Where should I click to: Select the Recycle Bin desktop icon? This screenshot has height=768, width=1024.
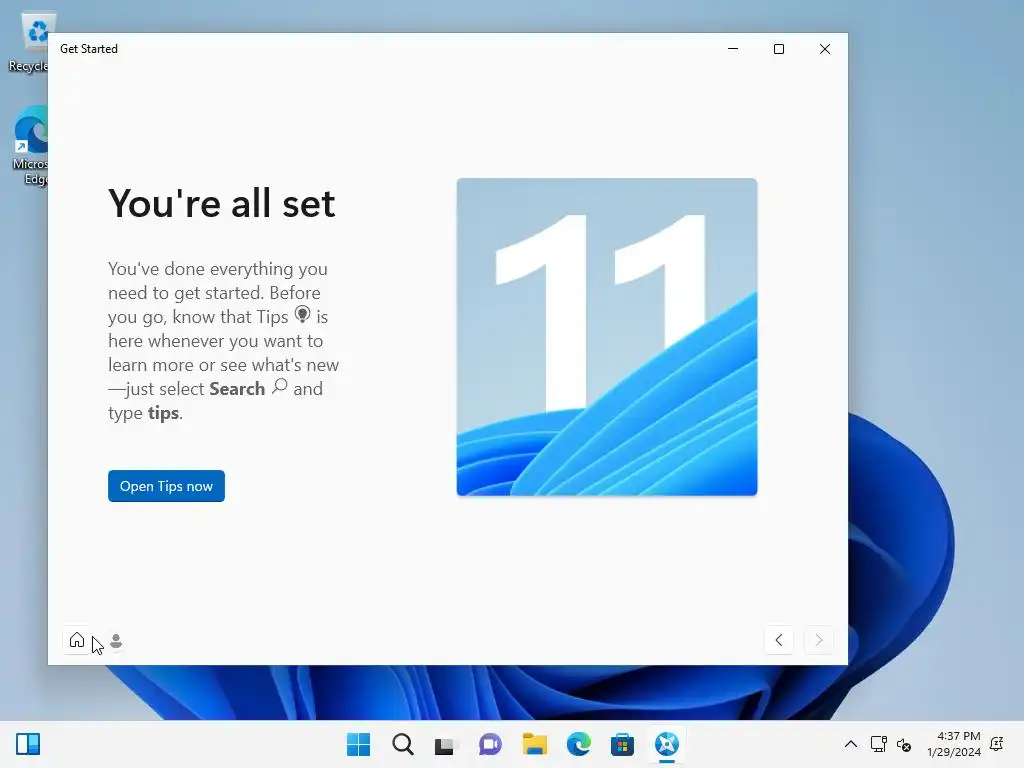point(29,43)
